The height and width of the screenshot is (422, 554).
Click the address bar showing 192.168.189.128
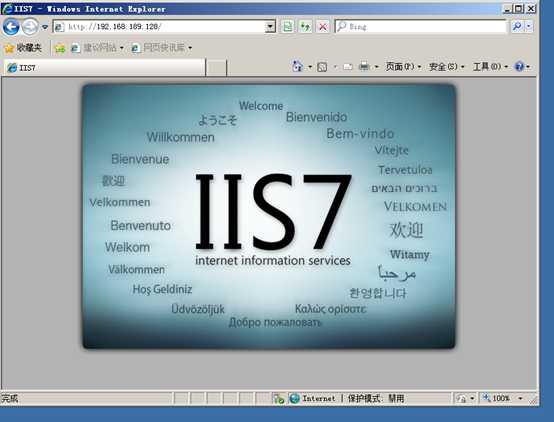pos(160,27)
